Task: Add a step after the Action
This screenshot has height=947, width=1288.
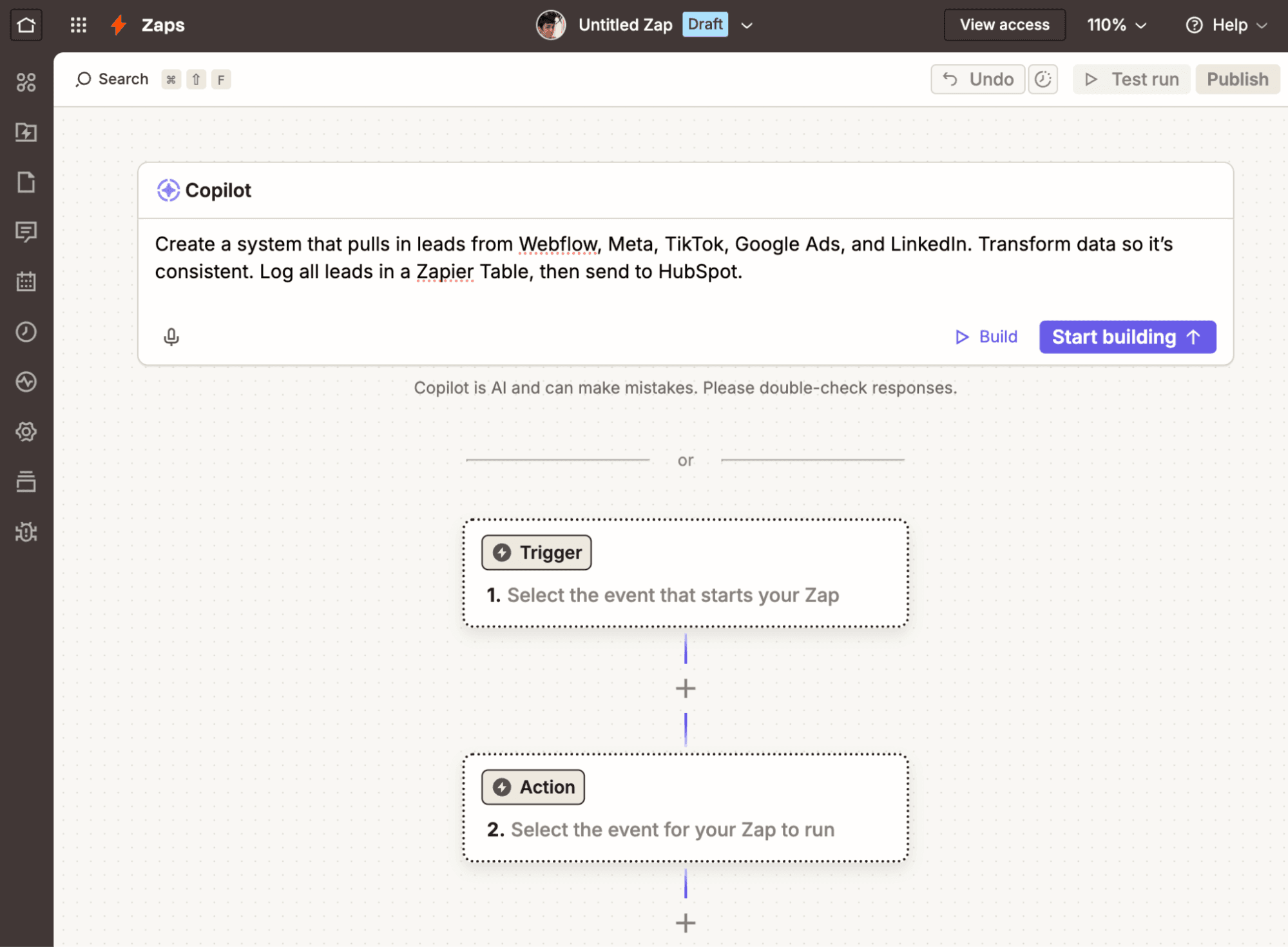Action: 686,923
